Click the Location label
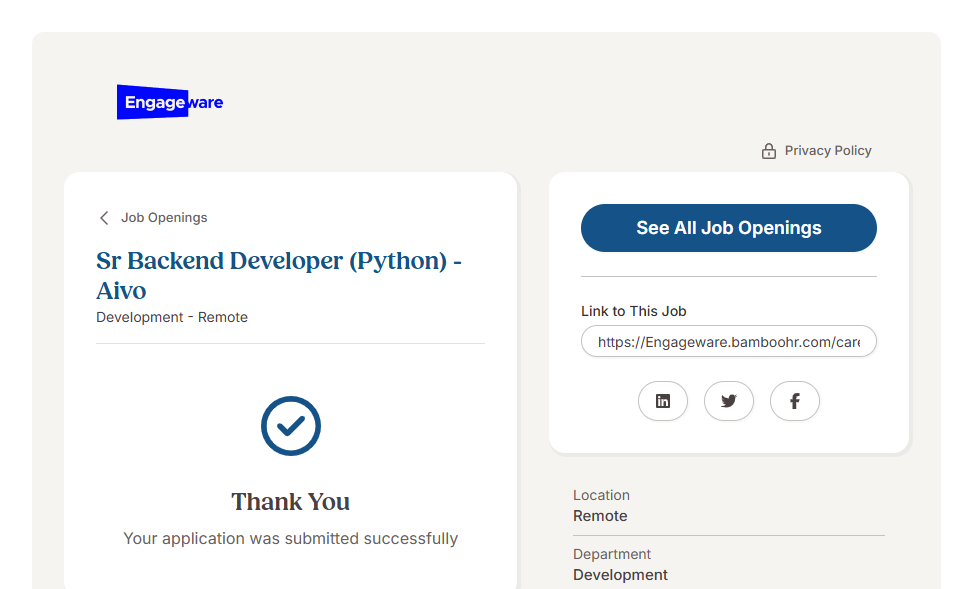The width and height of the screenshot is (973, 589). click(x=601, y=495)
